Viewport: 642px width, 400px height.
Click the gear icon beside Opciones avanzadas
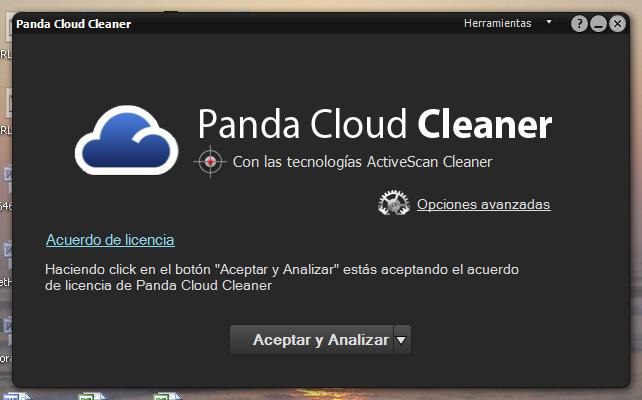(x=393, y=203)
